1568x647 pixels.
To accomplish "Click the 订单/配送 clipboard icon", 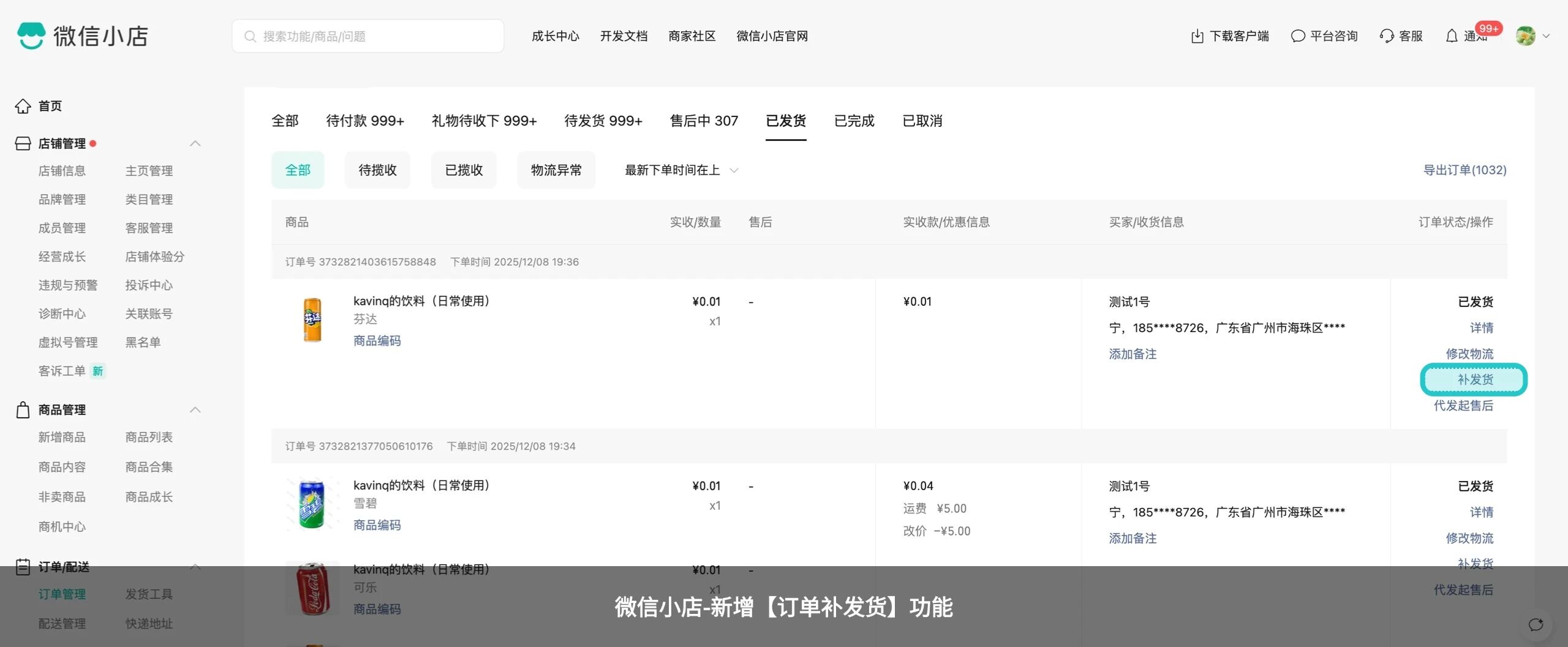I will (x=23, y=567).
